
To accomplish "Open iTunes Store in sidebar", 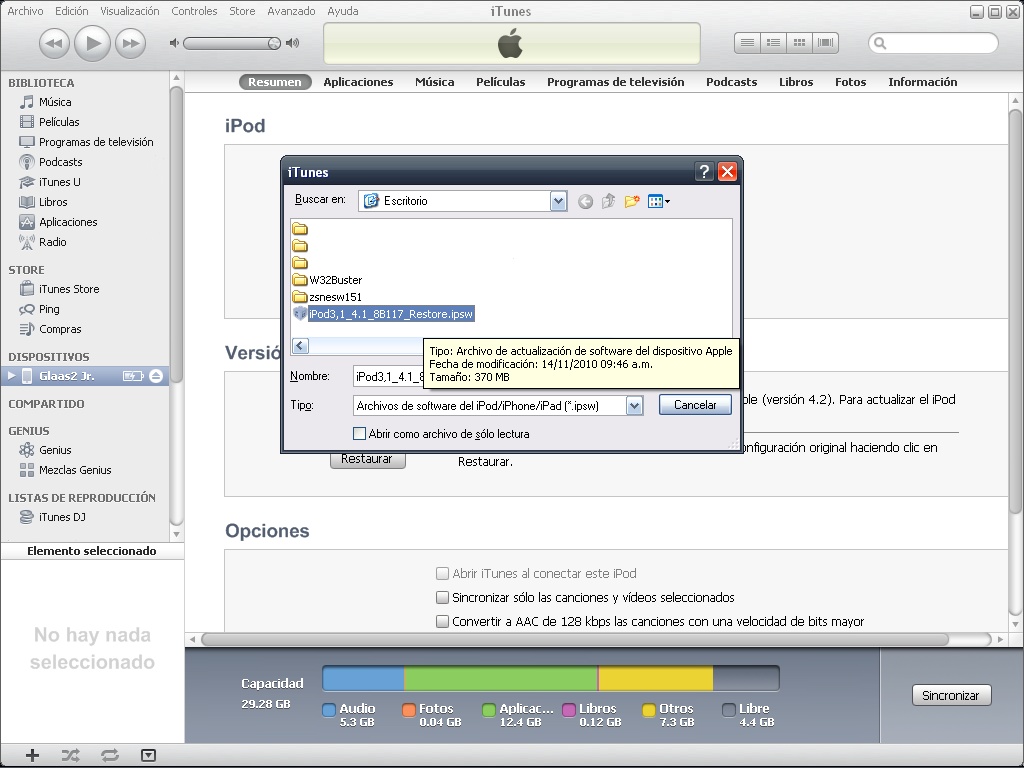I will 69,289.
